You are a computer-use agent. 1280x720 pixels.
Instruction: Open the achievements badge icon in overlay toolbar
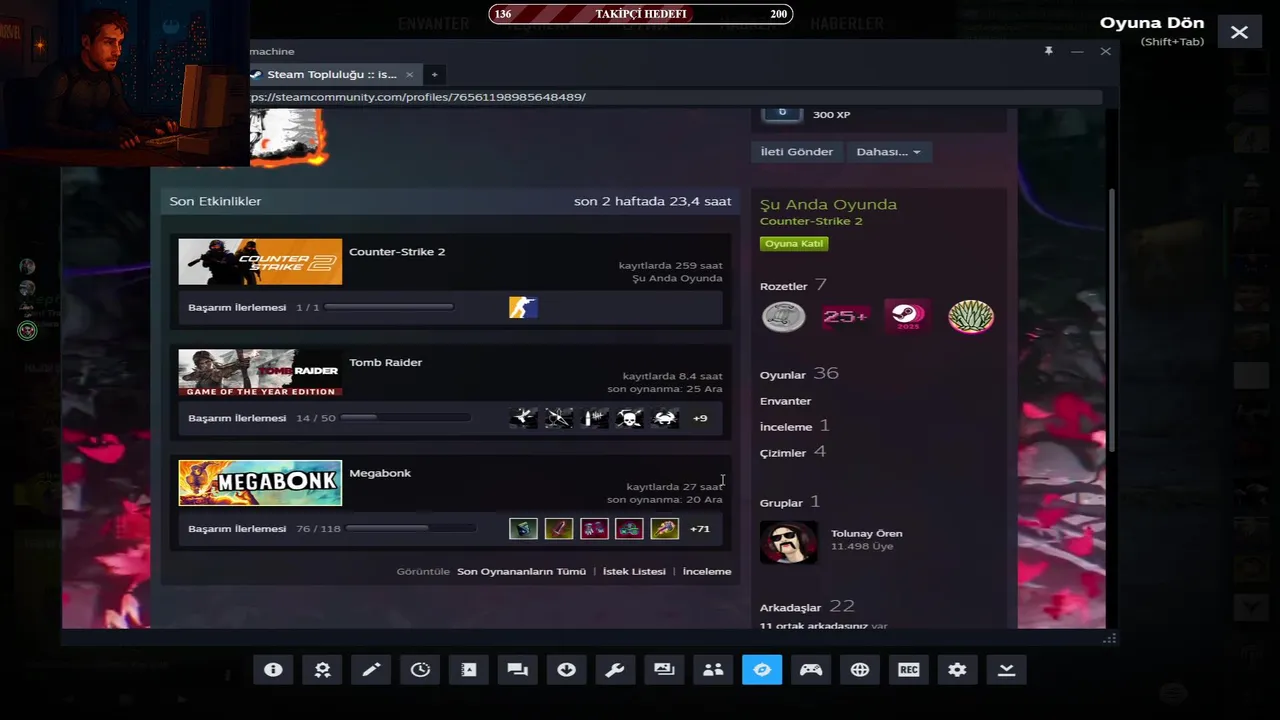(322, 670)
